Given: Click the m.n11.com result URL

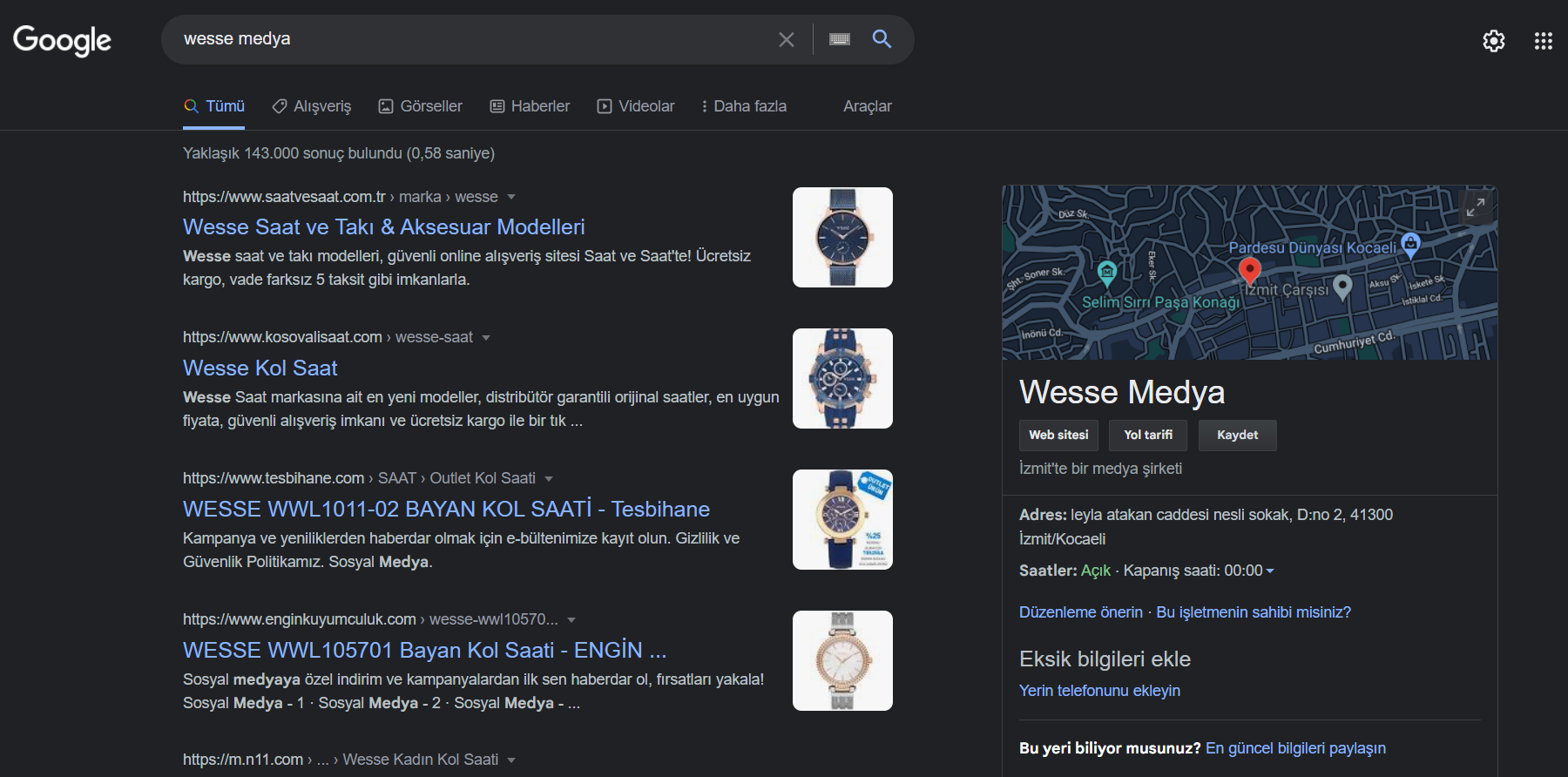Looking at the screenshot, I should tap(243, 760).
